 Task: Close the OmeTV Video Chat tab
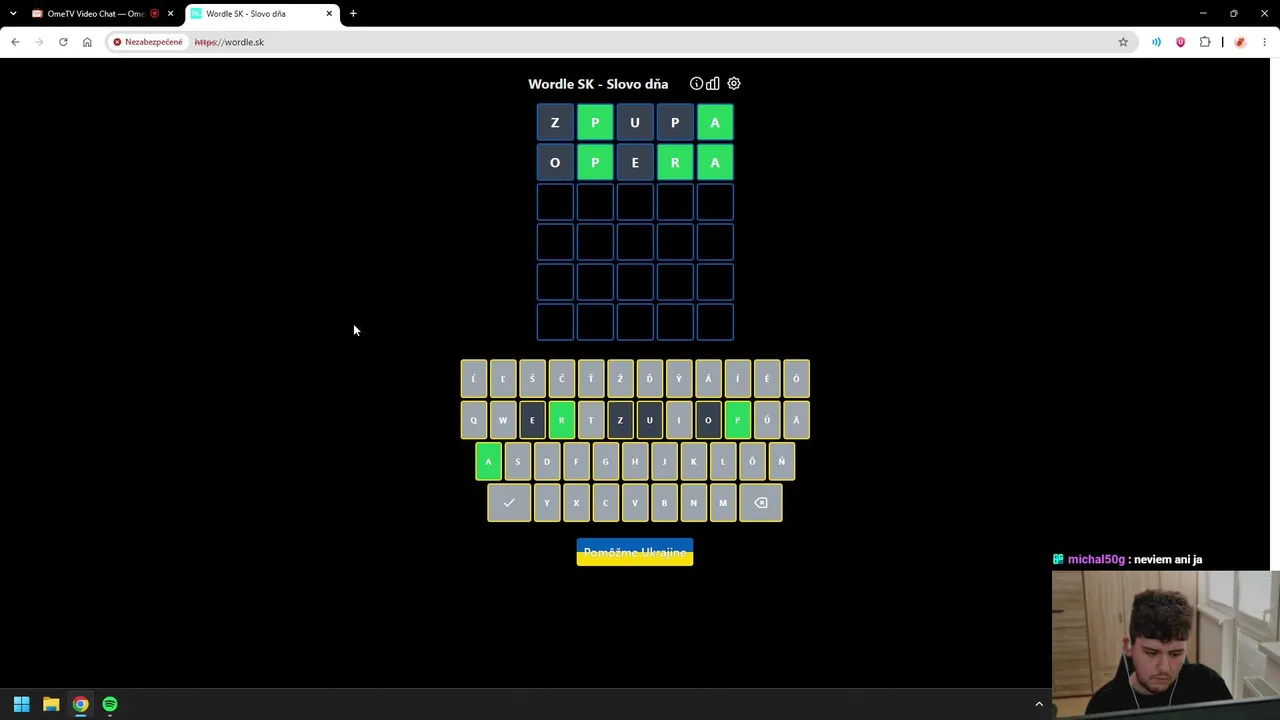[x=170, y=14]
